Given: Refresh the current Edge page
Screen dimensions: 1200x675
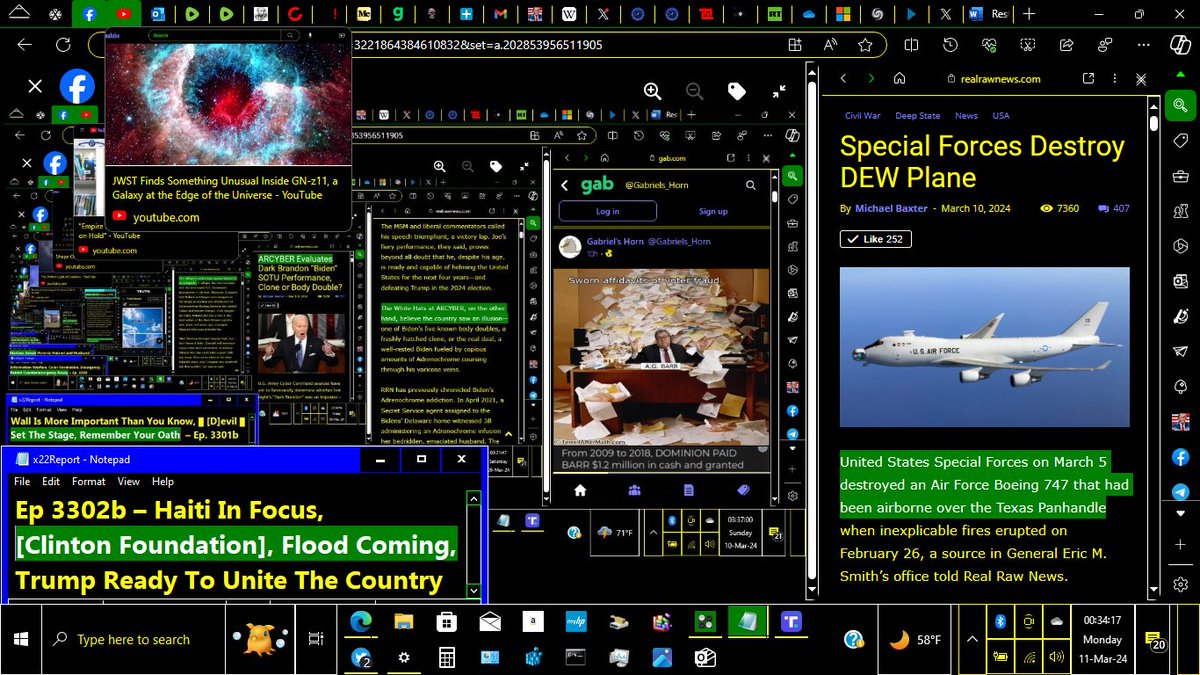Looking at the screenshot, I should pyautogui.click(x=63, y=45).
